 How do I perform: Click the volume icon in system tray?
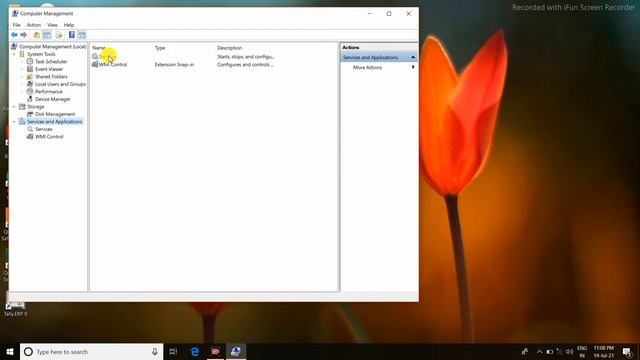(569, 351)
